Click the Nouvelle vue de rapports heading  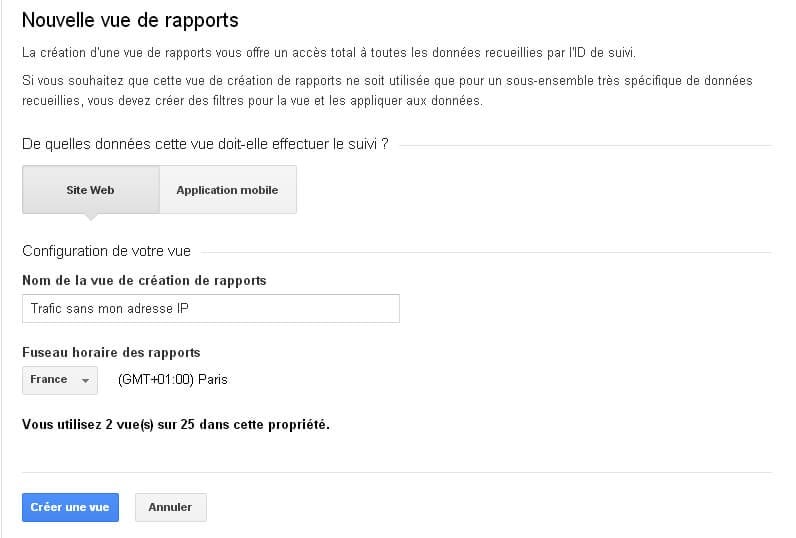[x=130, y=20]
